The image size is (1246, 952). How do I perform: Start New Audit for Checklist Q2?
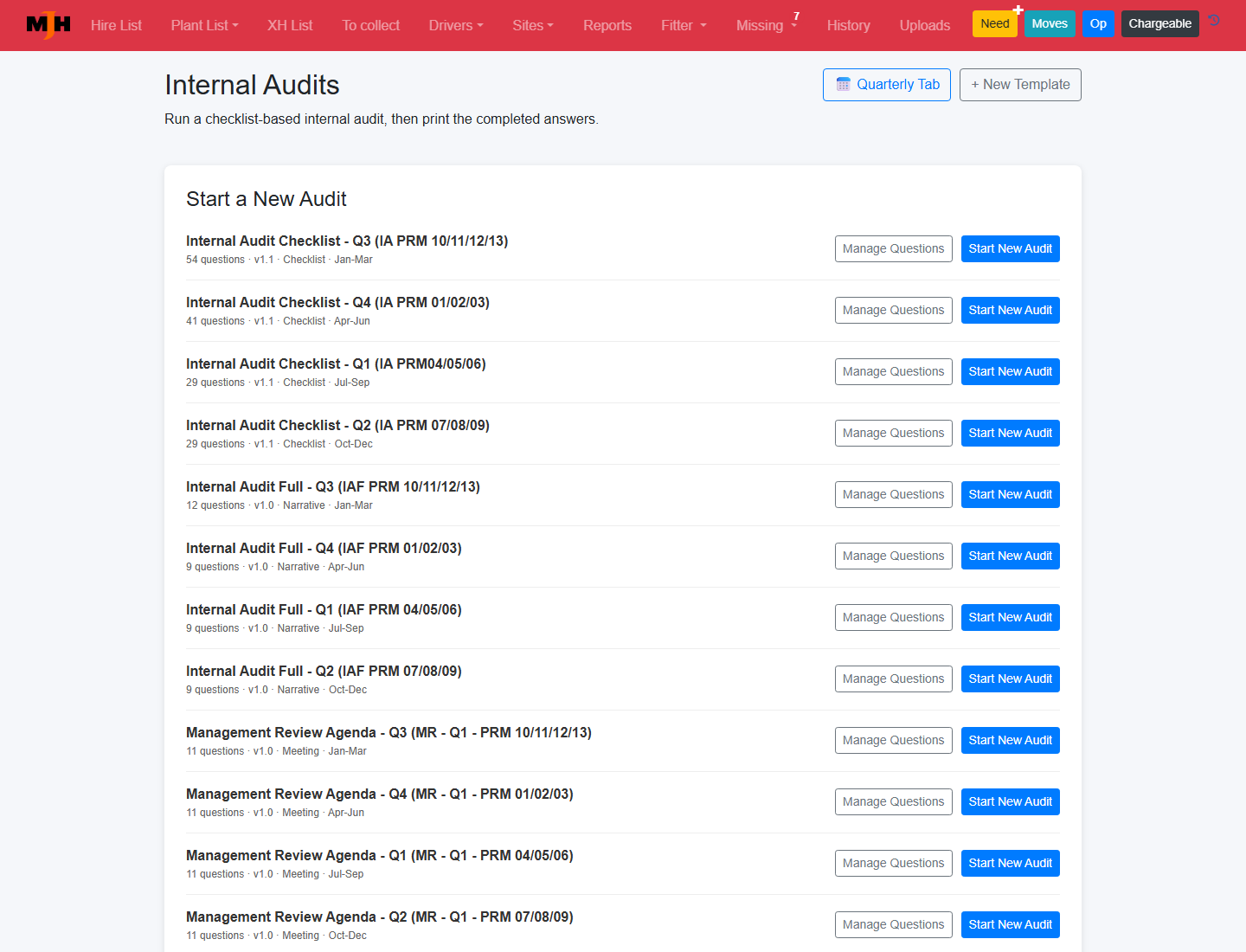pos(1010,433)
